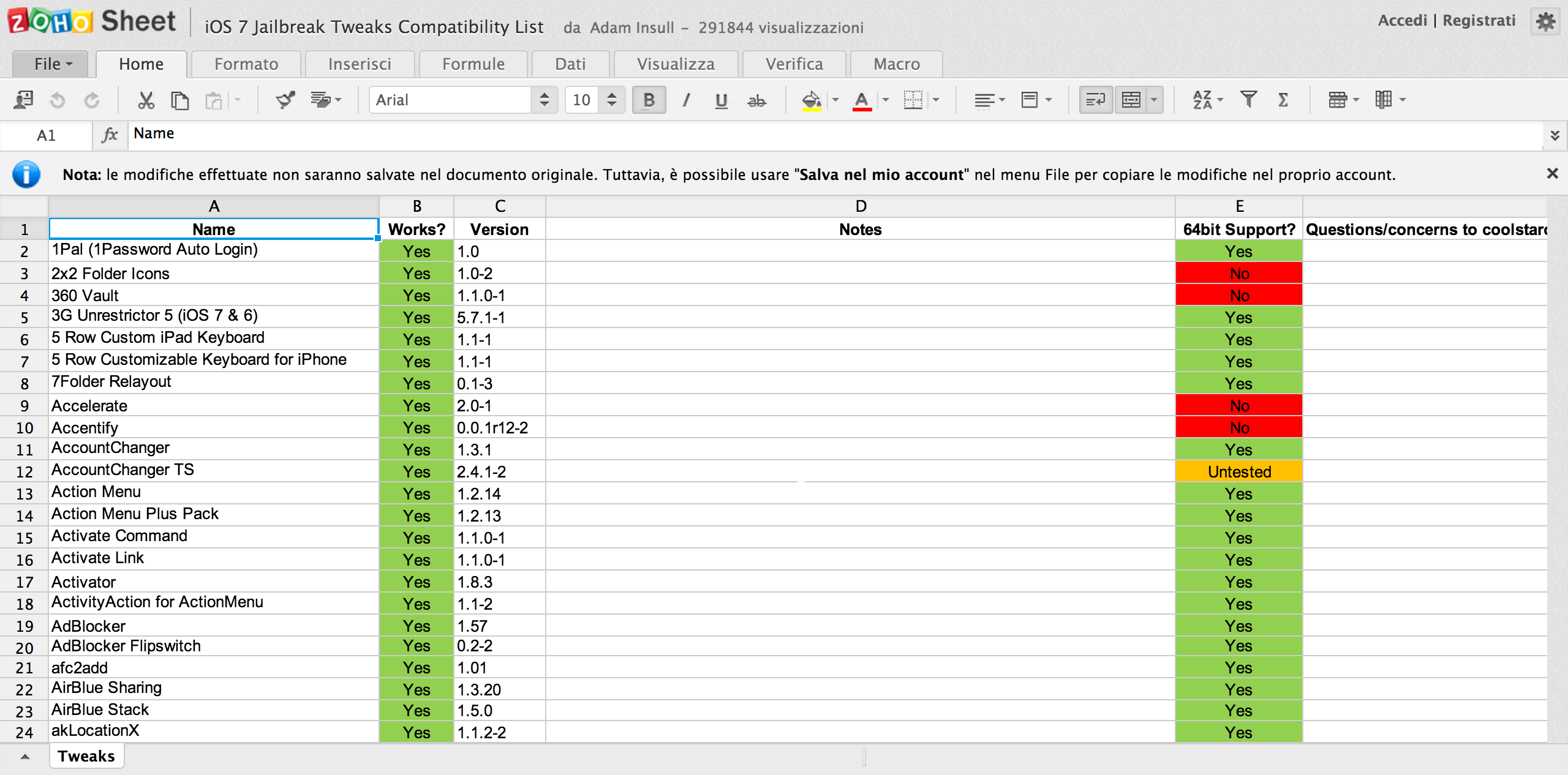Switch to the Inserisci tab
The height and width of the screenshot is (775, 1568).
click(x=360, y=64)
